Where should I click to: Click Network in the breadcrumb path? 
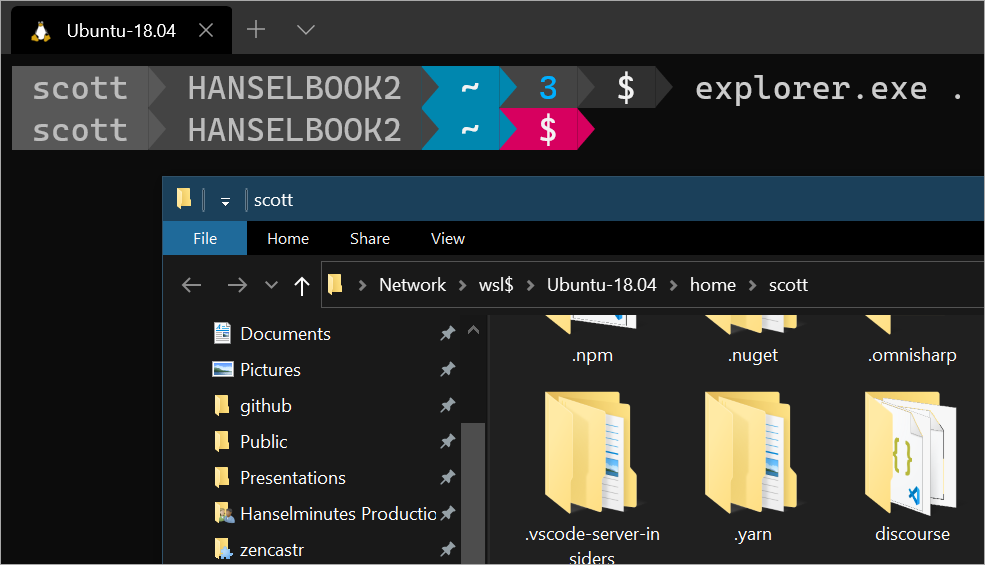pyautogui.click(x=412, y=285)
